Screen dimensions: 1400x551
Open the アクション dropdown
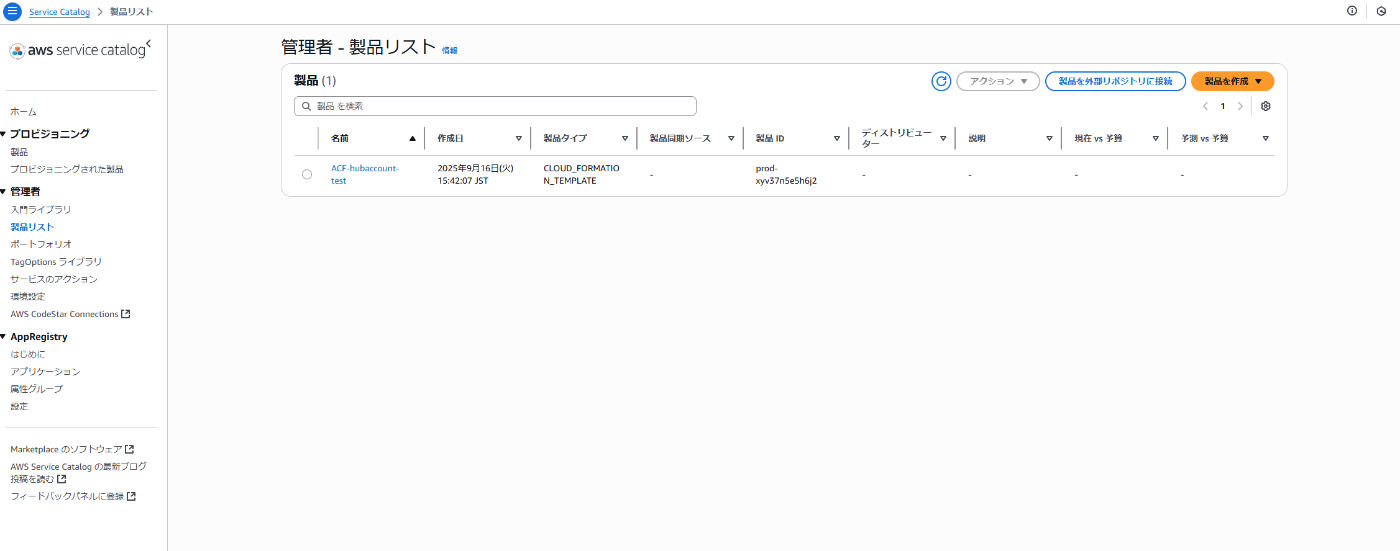[x=998, y=81]
